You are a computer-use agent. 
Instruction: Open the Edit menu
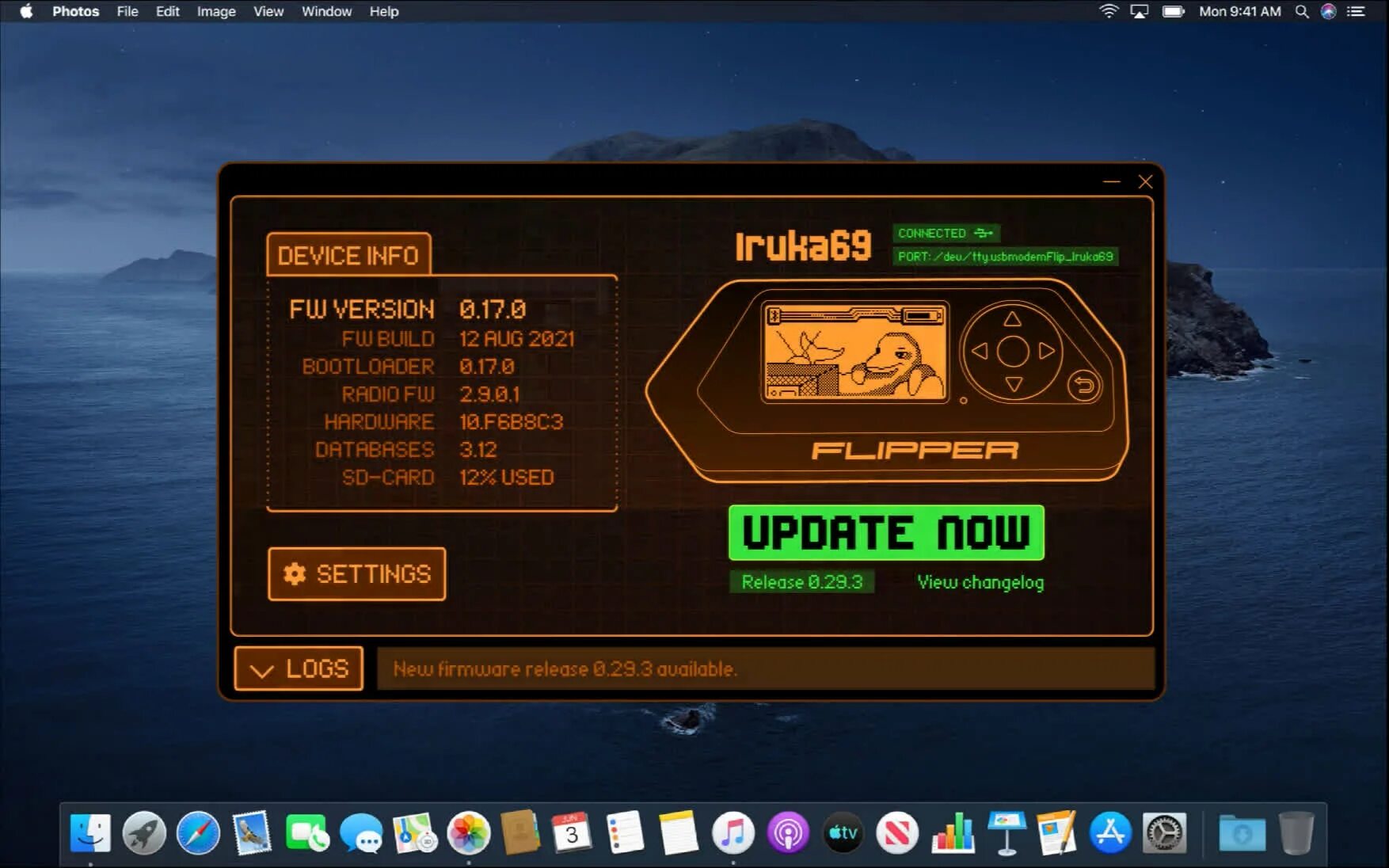pyautogui.click(x=167, y=11)
